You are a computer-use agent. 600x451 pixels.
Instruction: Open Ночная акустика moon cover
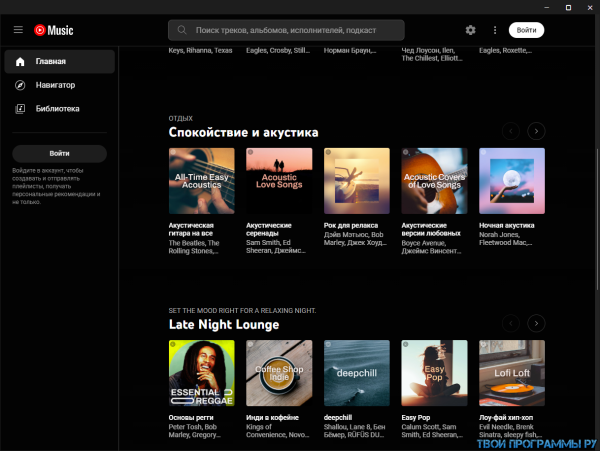pyautogui.click(x=512, y=181)
